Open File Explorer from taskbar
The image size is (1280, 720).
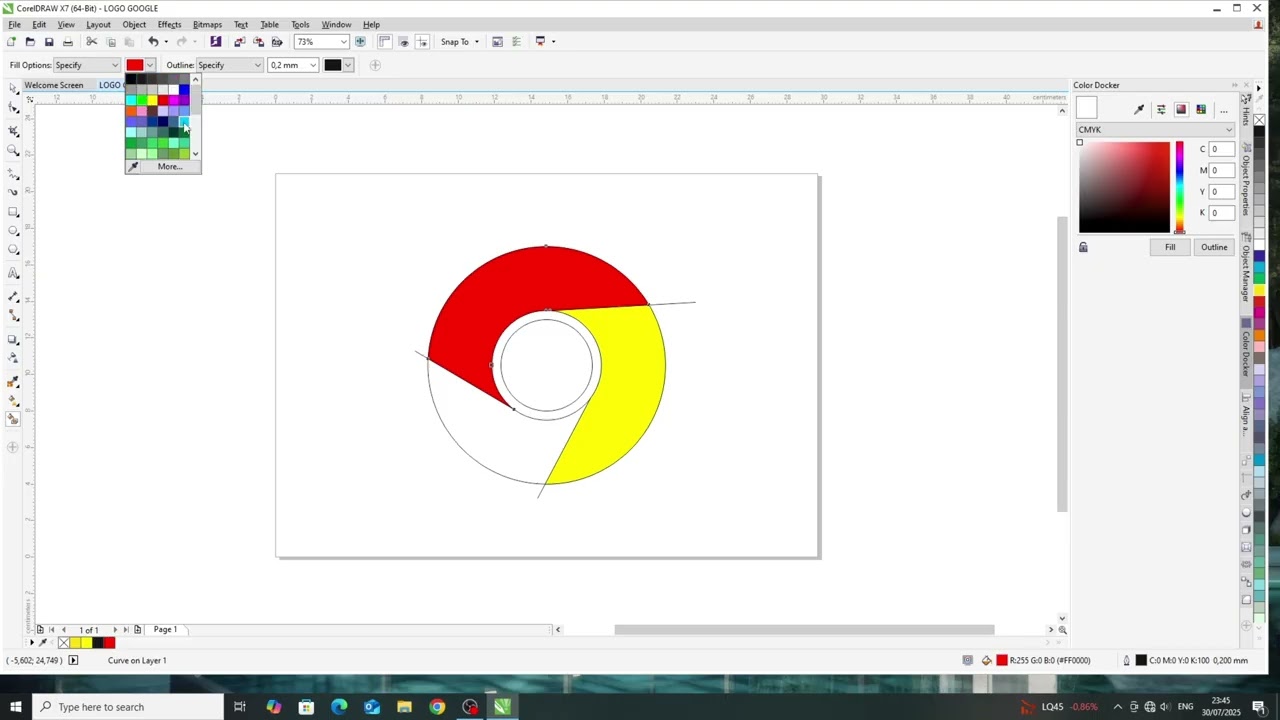pos(404,707)
